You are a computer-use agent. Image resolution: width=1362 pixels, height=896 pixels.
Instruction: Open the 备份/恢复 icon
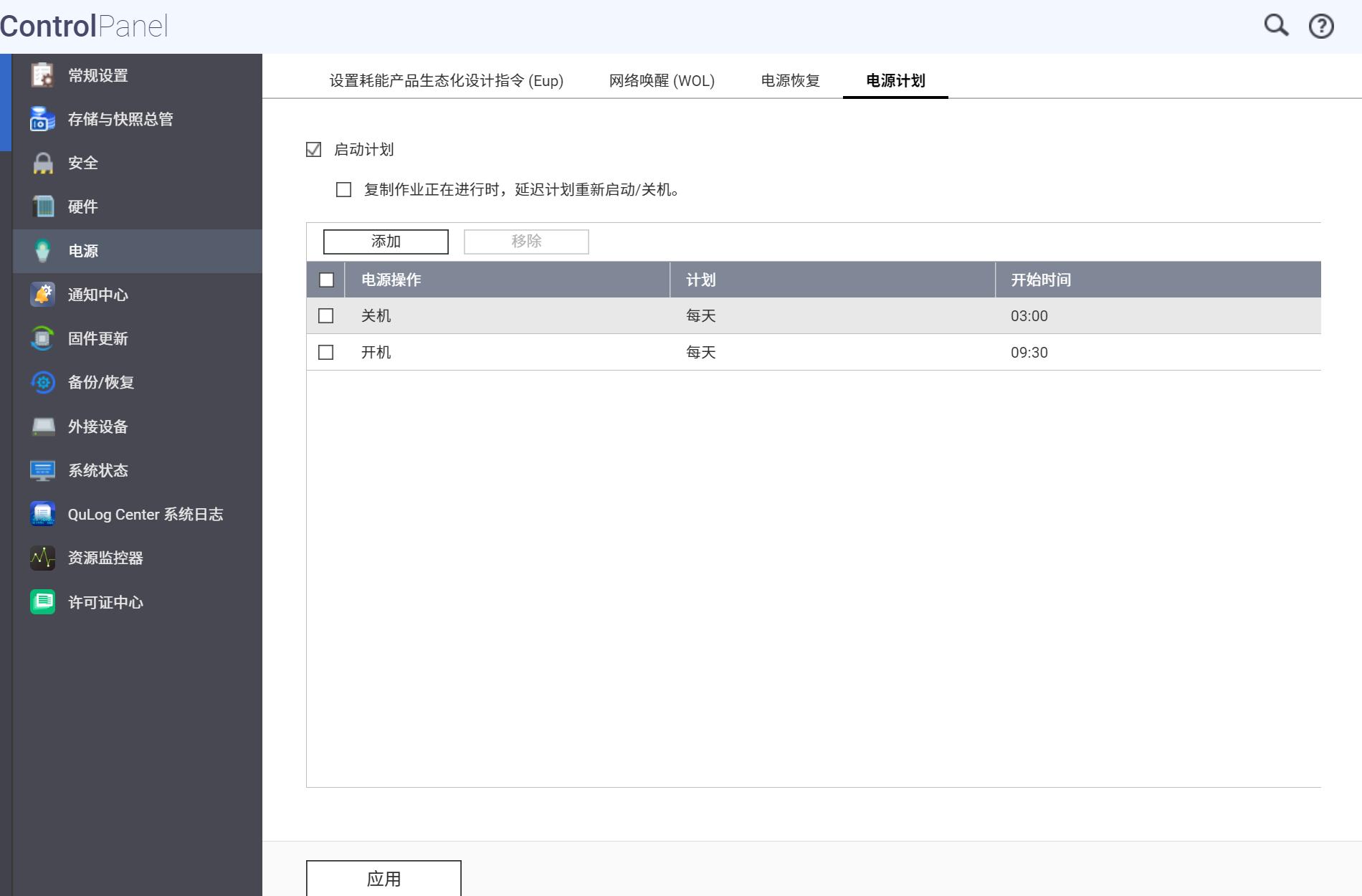42,382
